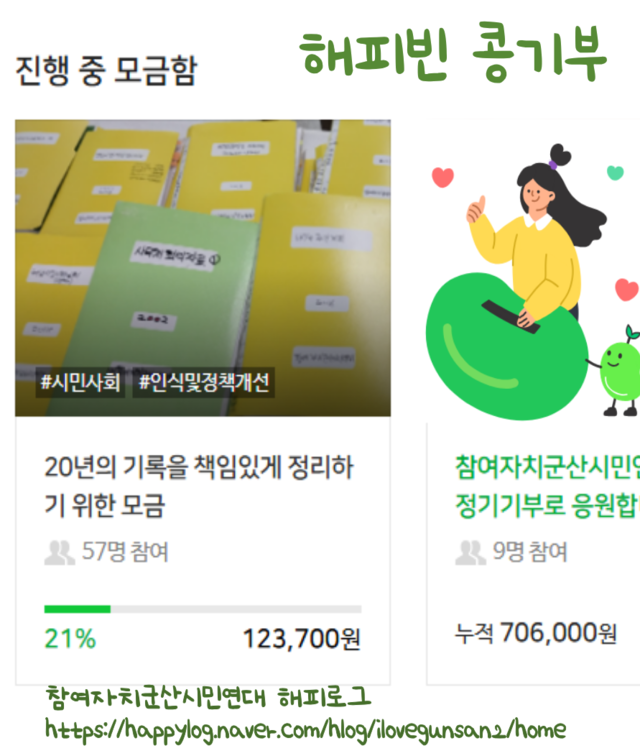Click the 해피빈 콩기부 title text
The width and height of the screenshot is (640, 756).
pos(453,54)
